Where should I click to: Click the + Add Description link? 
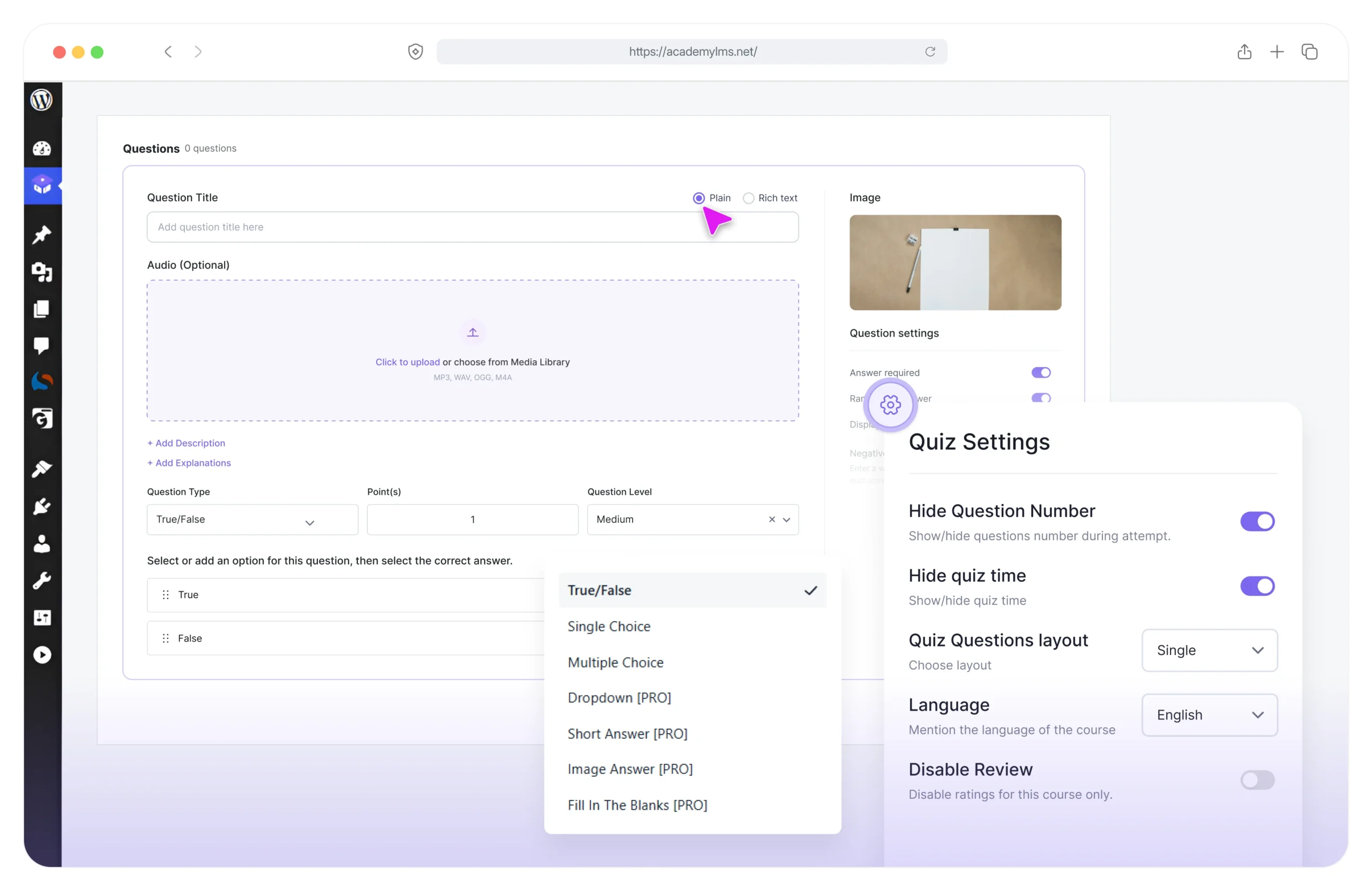click(x=186, y=443)
